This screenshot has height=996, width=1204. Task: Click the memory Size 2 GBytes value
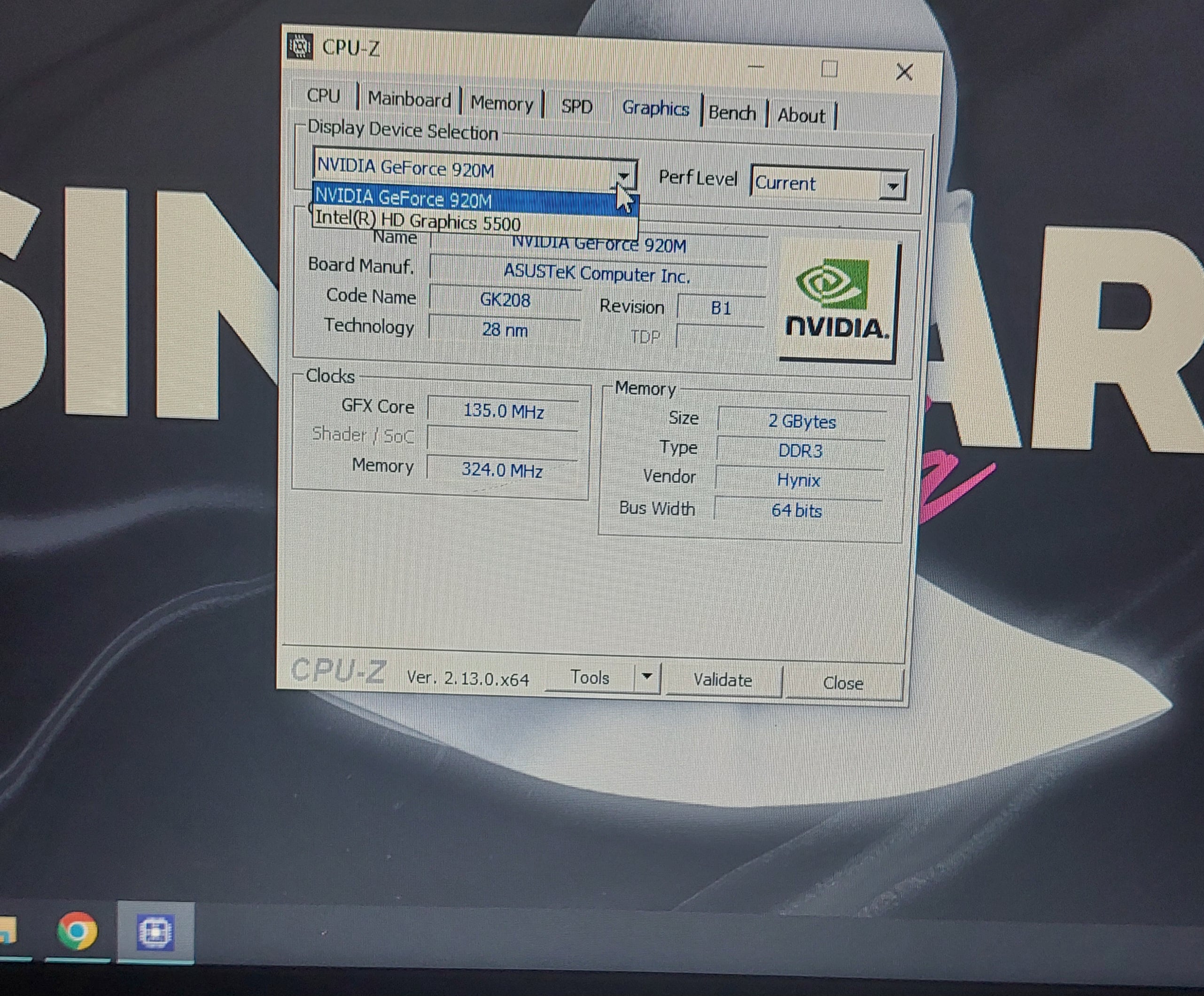coord(801,421)
